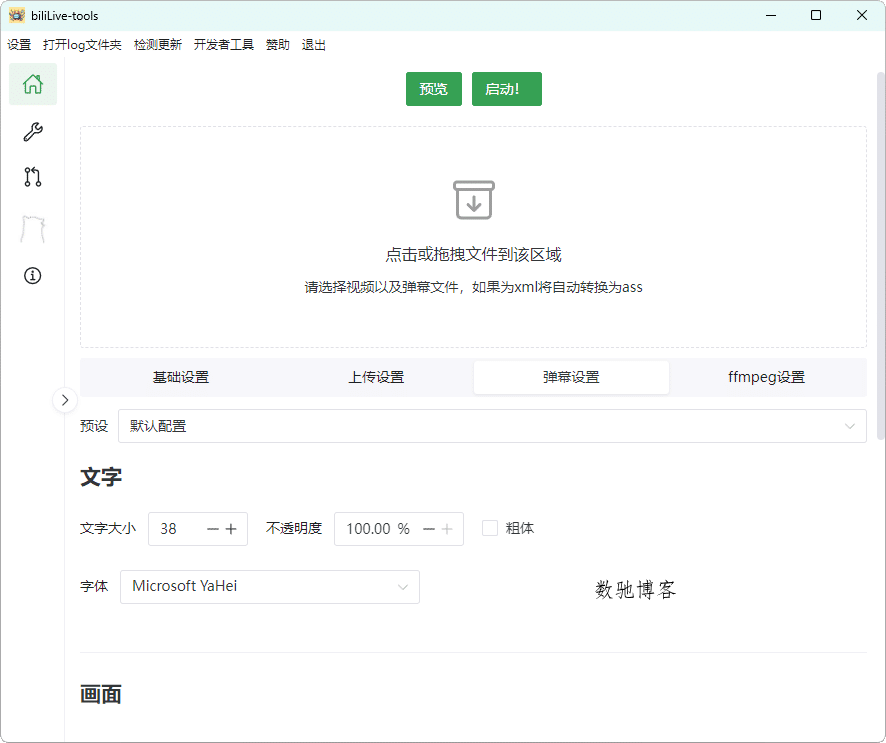Click the 检测更新 menu item
The height and width of the screenshot is (743, 886).
158,45
